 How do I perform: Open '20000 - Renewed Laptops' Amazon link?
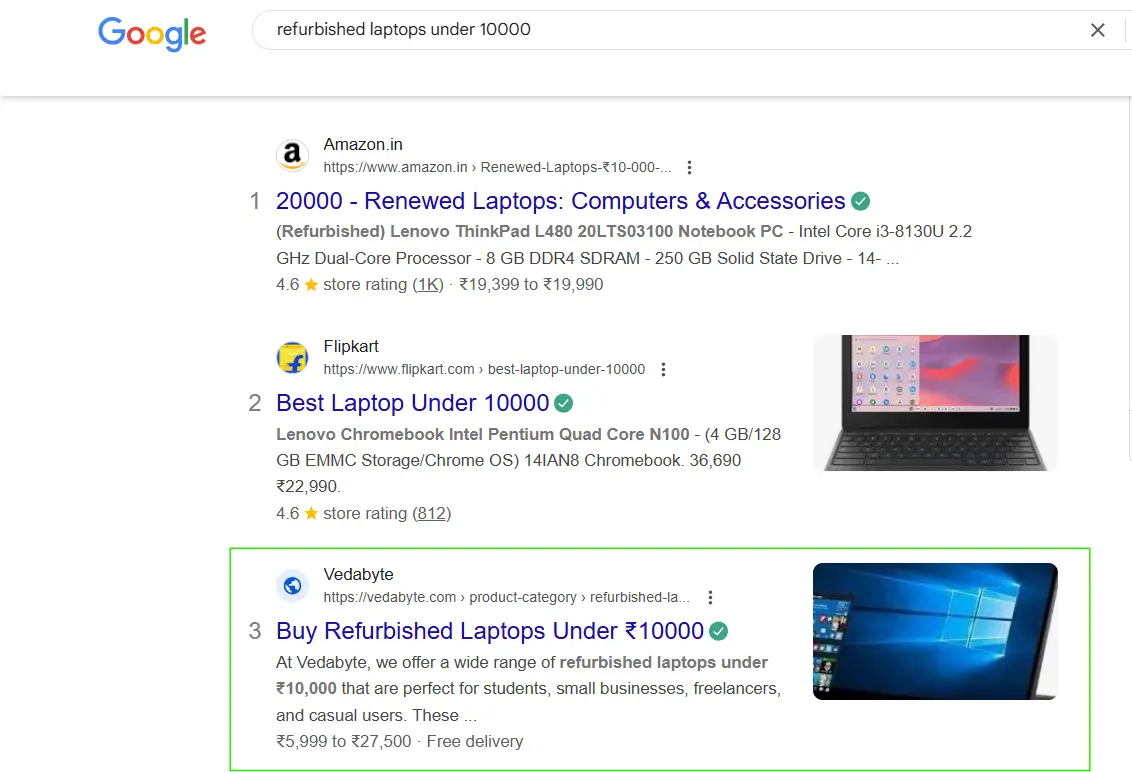point(560,201)
